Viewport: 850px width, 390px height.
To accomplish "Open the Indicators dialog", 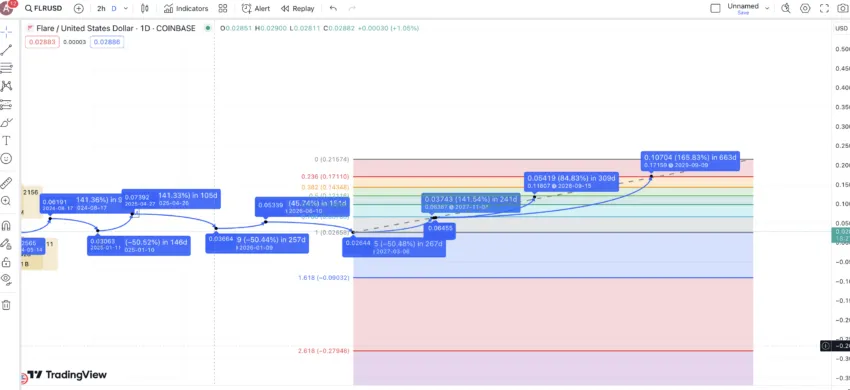I will 186,9.
